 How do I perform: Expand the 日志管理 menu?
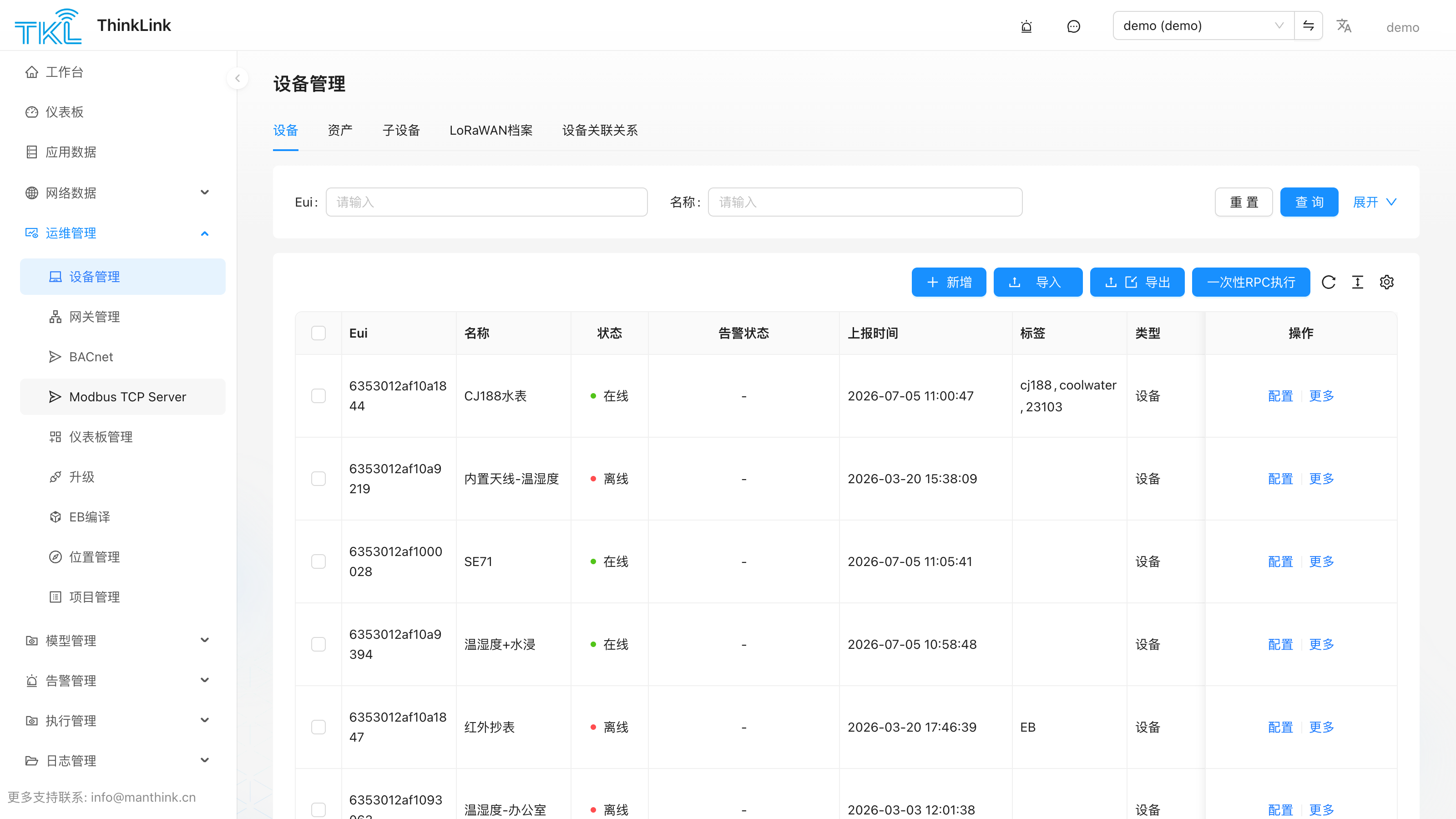pyautogui.click(x=123, y=761)
